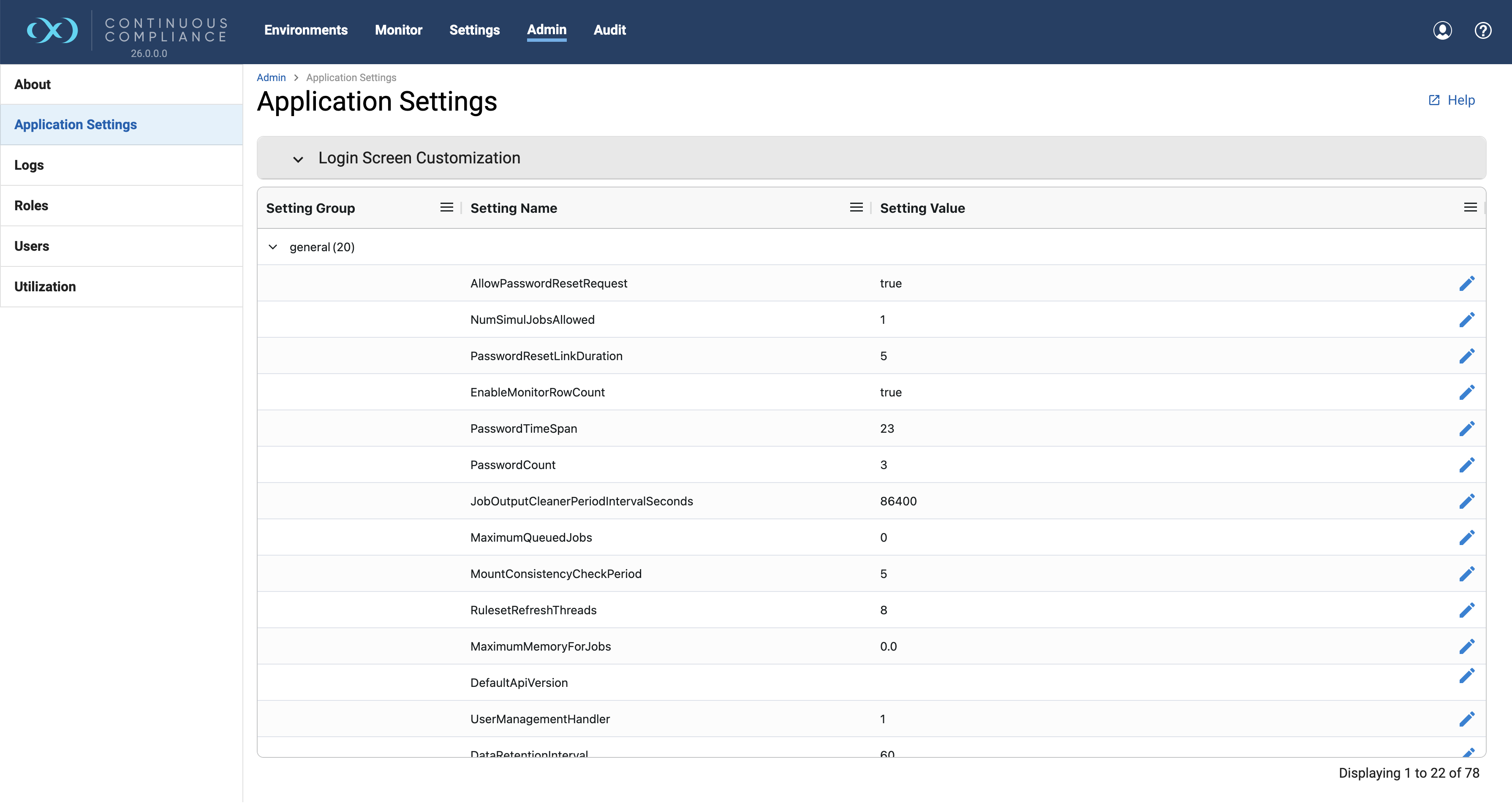The image size is (1512, 803).
Task: Edit the RulesetRefreshThreads setting
Action: (1466, 610)
